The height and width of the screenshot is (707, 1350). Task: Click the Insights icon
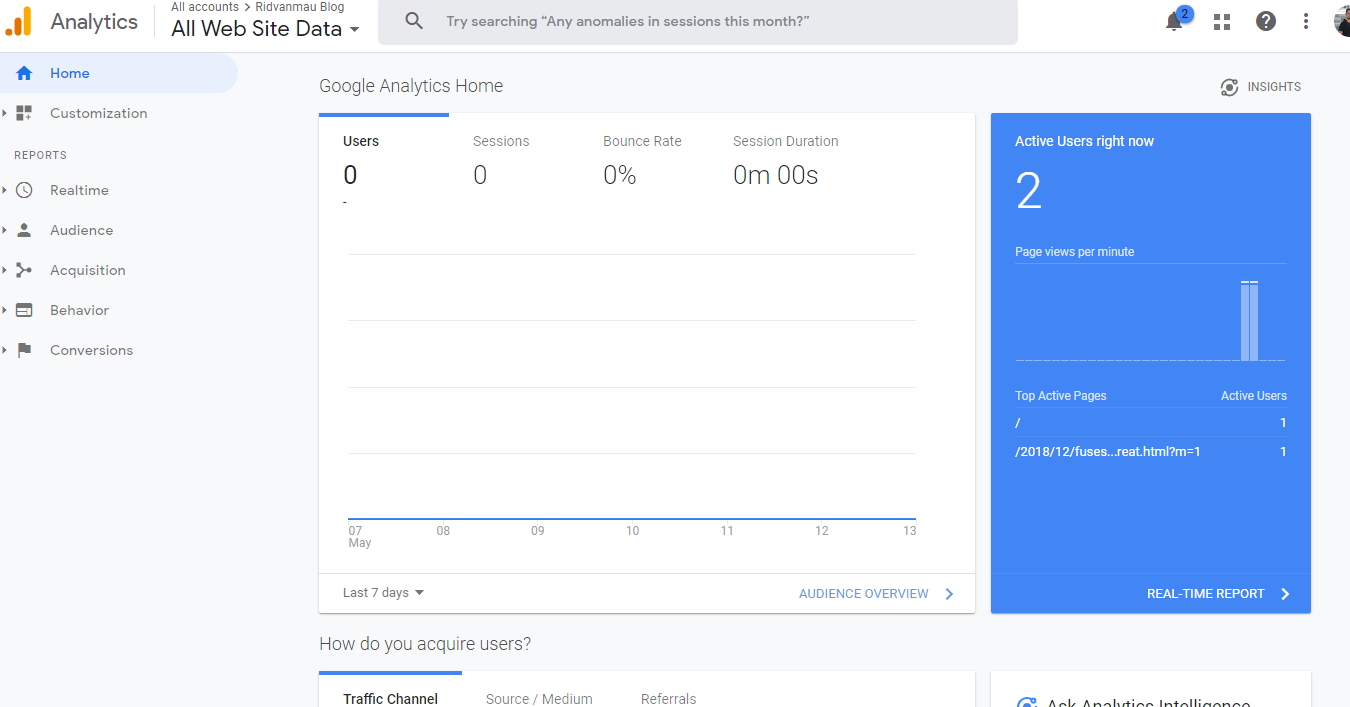coord(1229,87)
